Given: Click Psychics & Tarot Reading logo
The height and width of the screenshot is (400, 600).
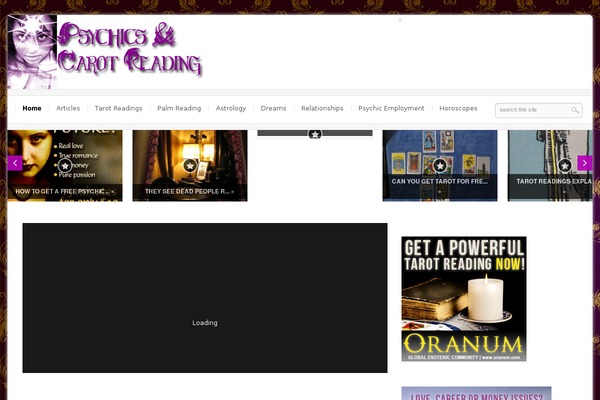Looking at the screenshot, I should tap(105, 52).
